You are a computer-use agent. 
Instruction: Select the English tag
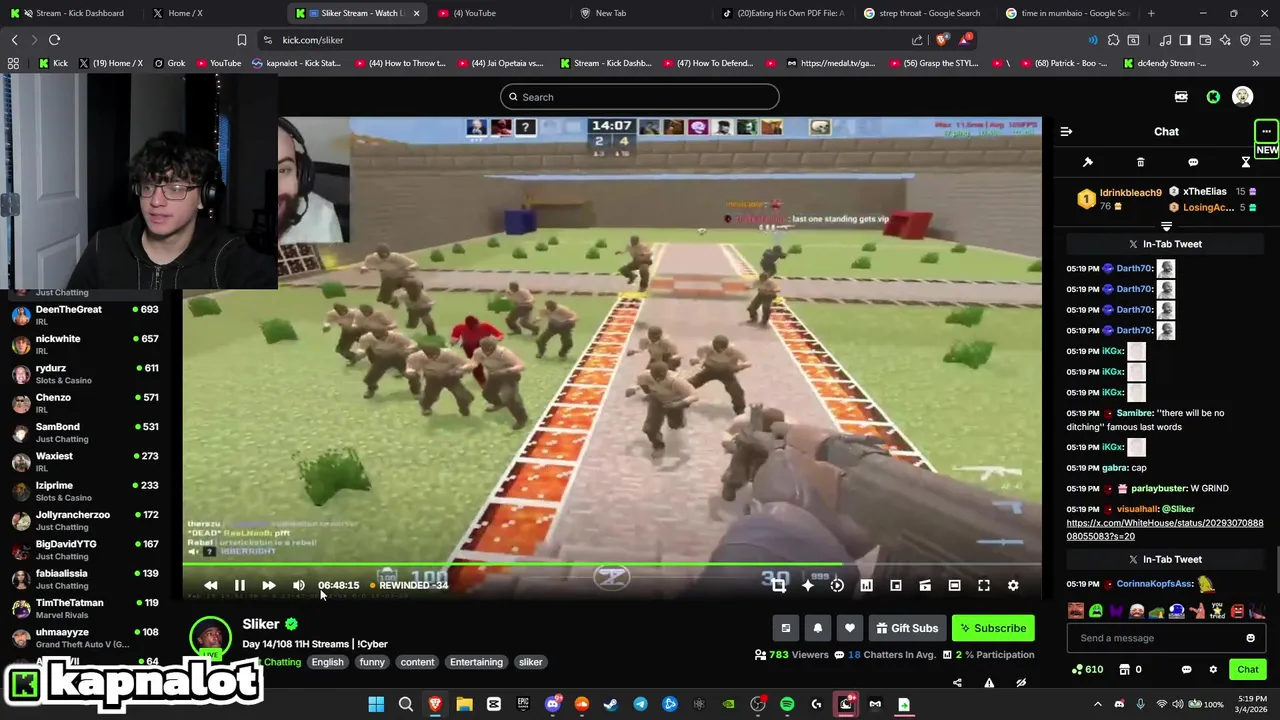327,662
